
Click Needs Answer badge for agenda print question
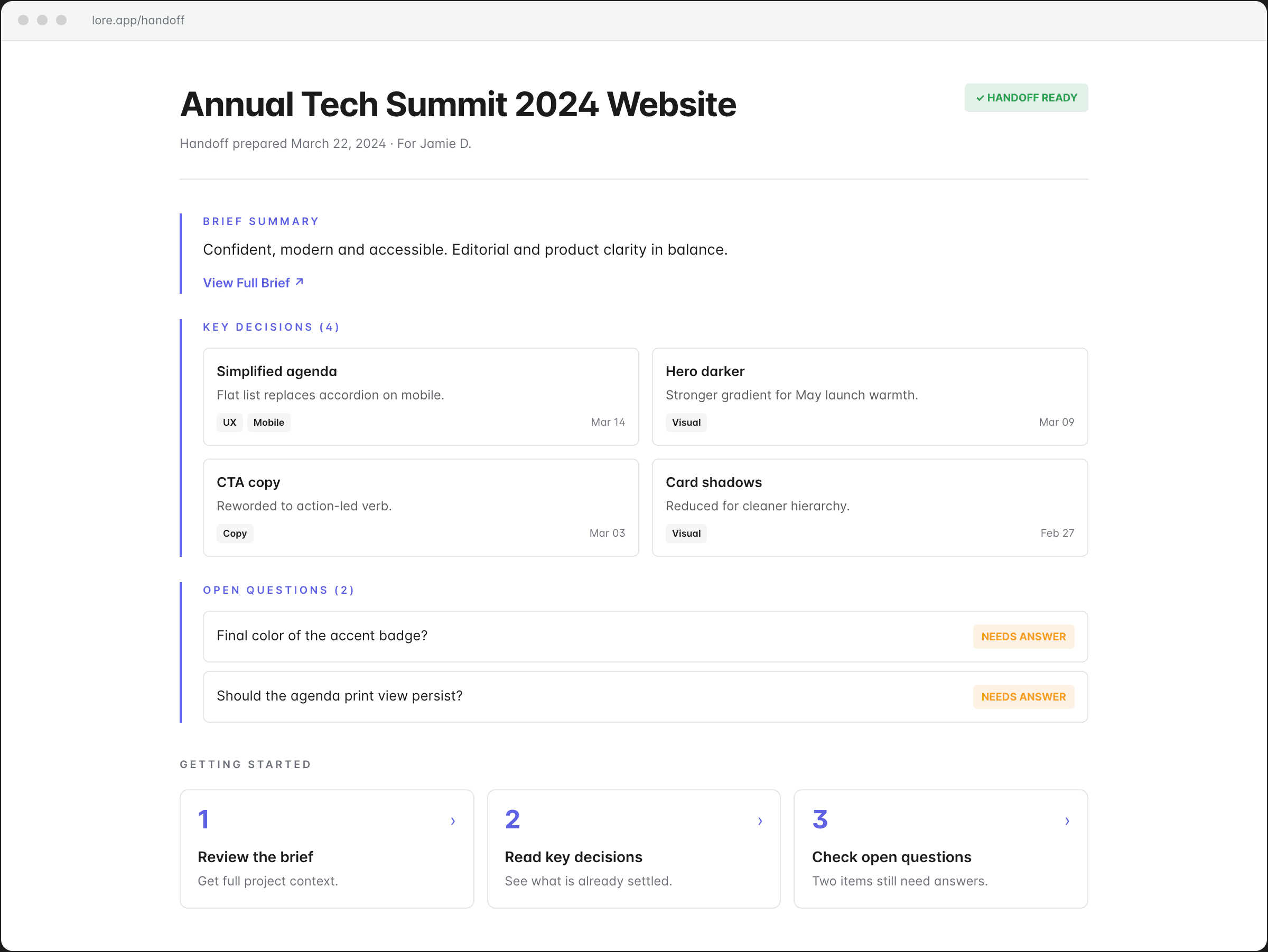point(1023,697)
